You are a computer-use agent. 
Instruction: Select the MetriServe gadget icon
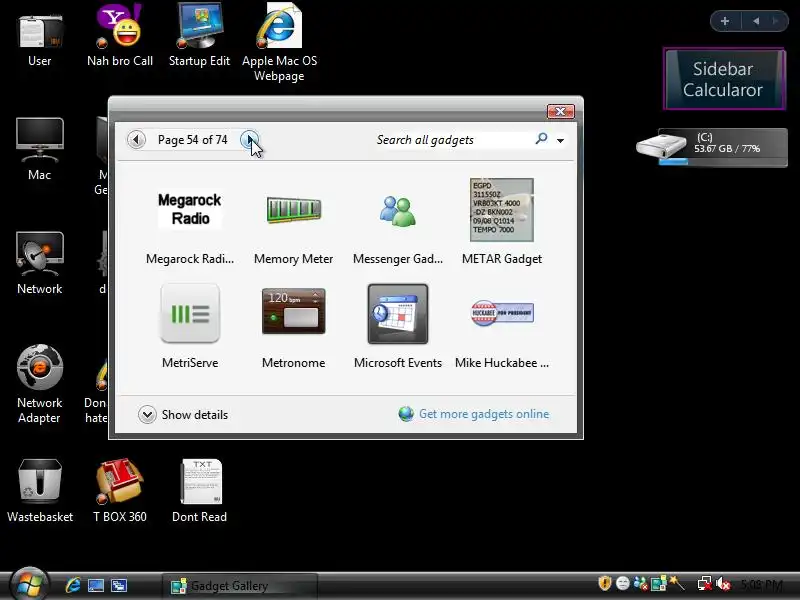[190, 313]
